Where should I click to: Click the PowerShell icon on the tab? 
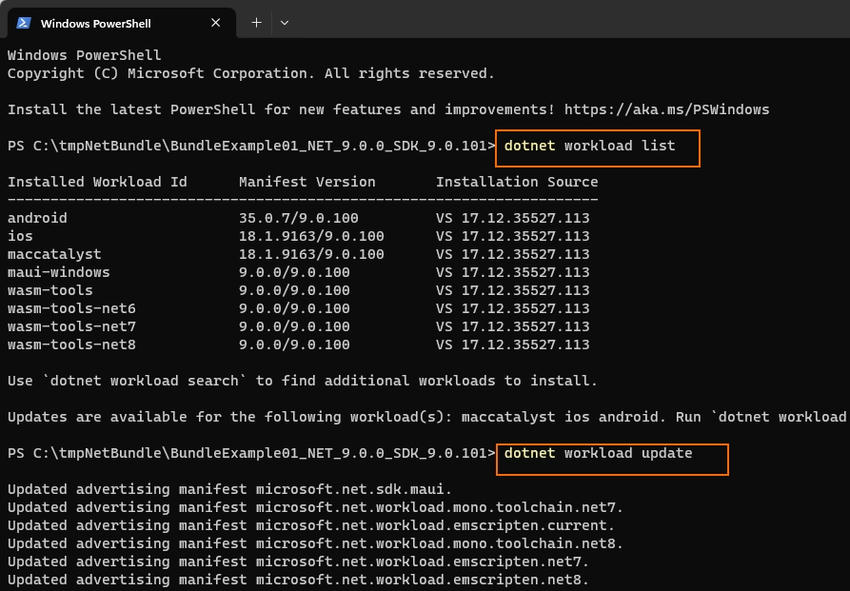coord(21,22)
